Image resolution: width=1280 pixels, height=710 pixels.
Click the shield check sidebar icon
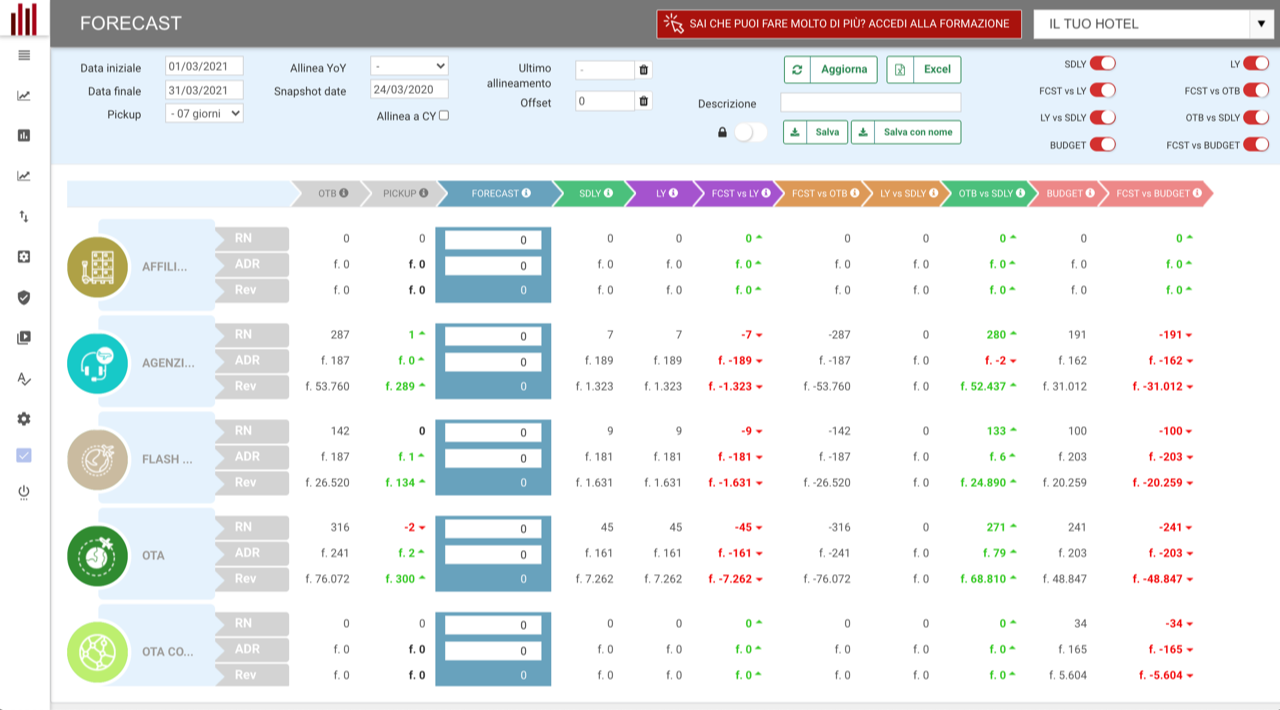click(x=24, y=297)
